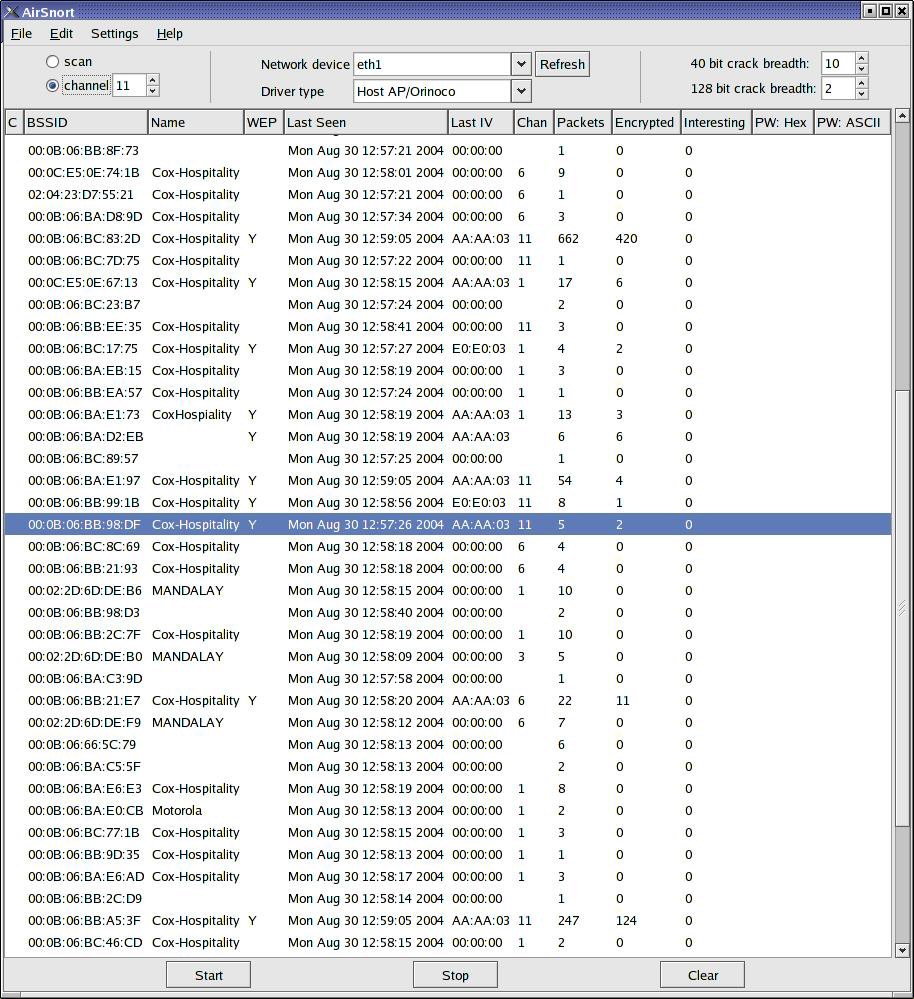This screenshot has height=999, width=914.
Task: Open the Network device dropdown
Action: click(520, 64)
